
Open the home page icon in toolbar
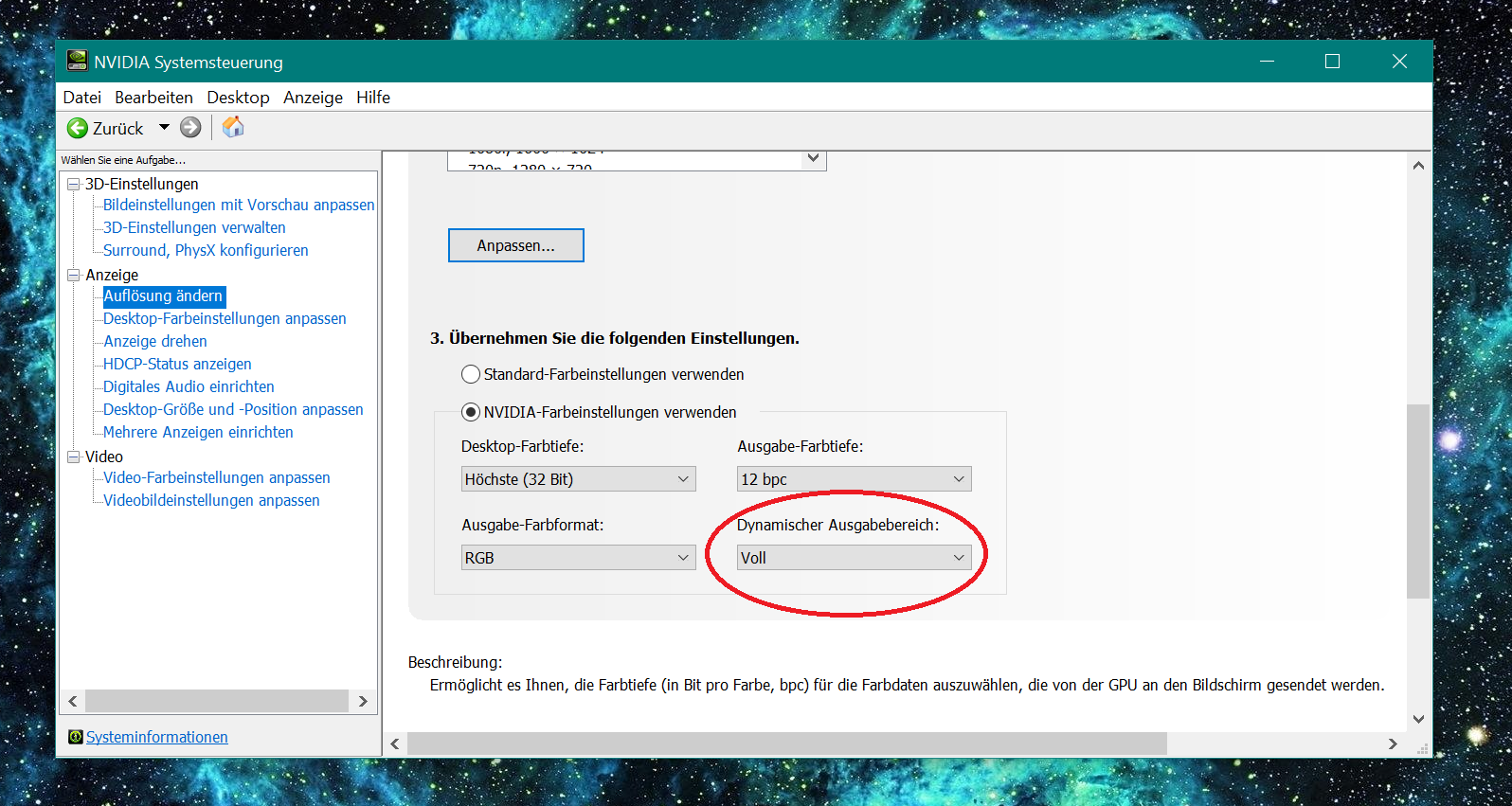point(233,127)
